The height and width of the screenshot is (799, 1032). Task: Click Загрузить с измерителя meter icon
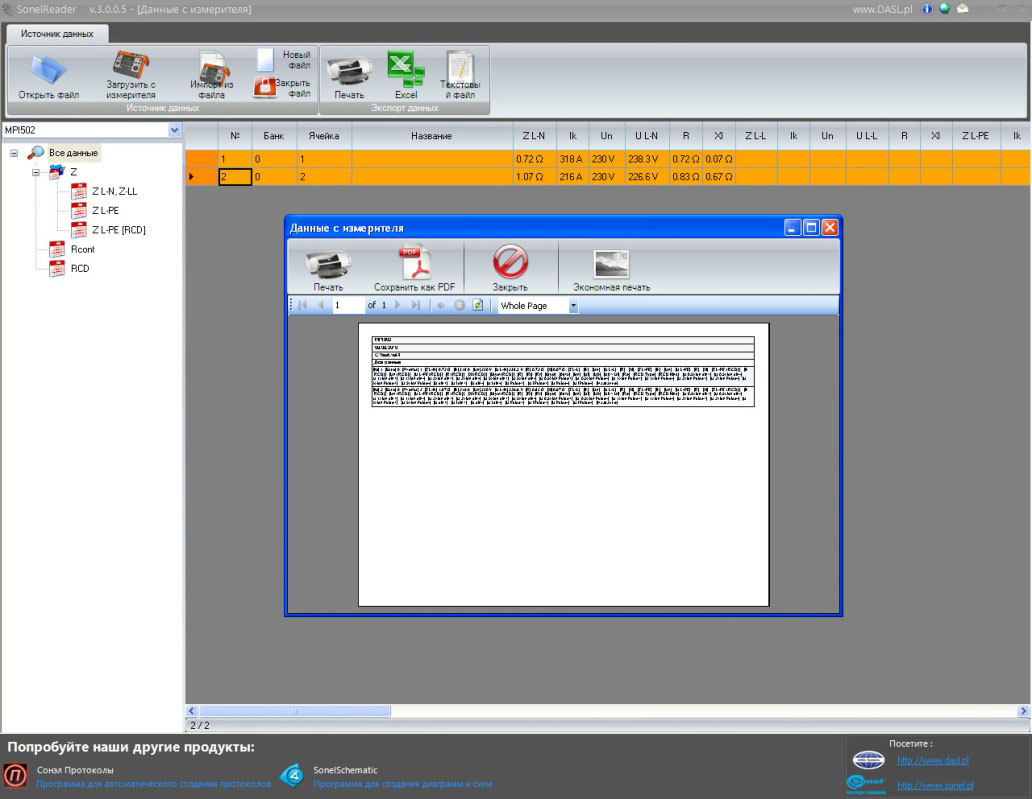[131, 64]
